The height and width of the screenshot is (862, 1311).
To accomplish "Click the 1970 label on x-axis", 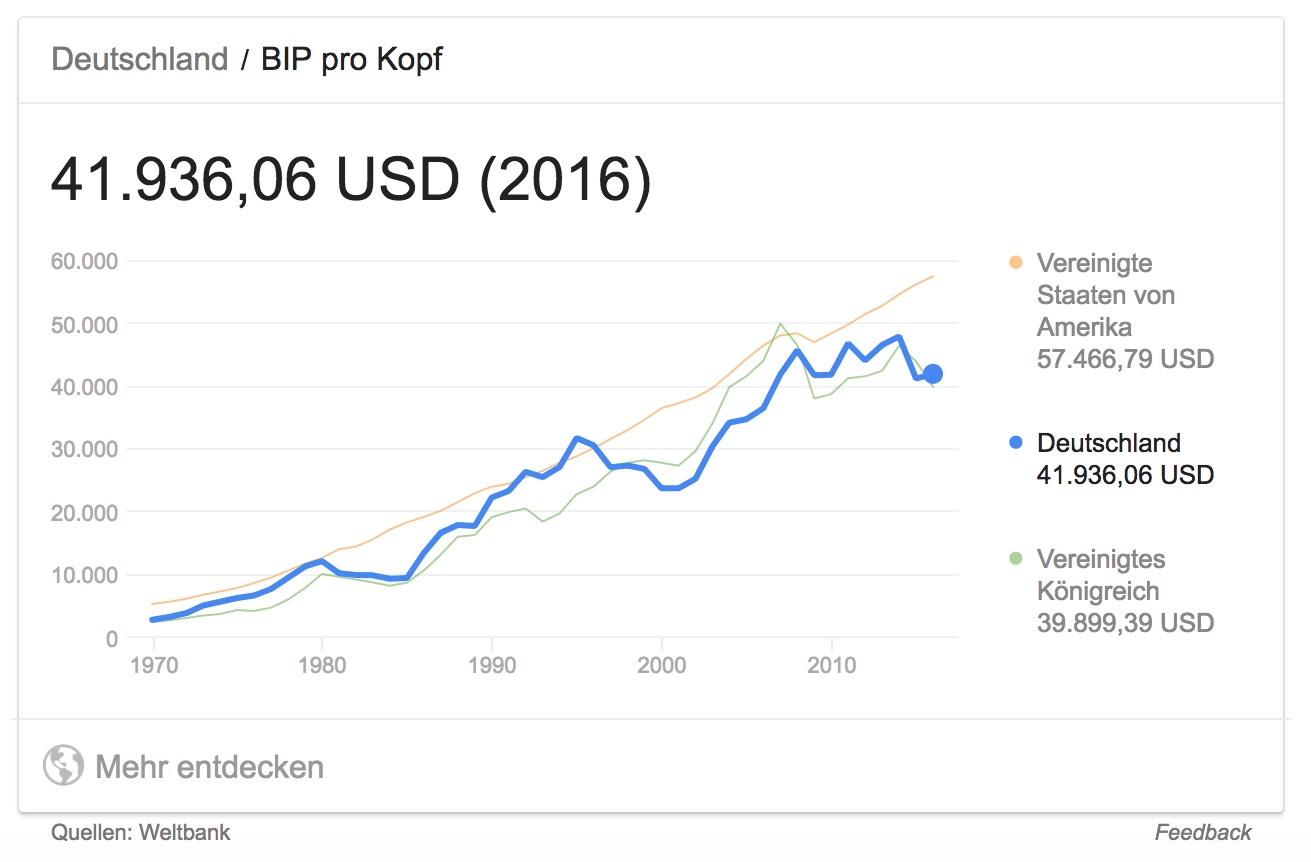I will 150,664.
